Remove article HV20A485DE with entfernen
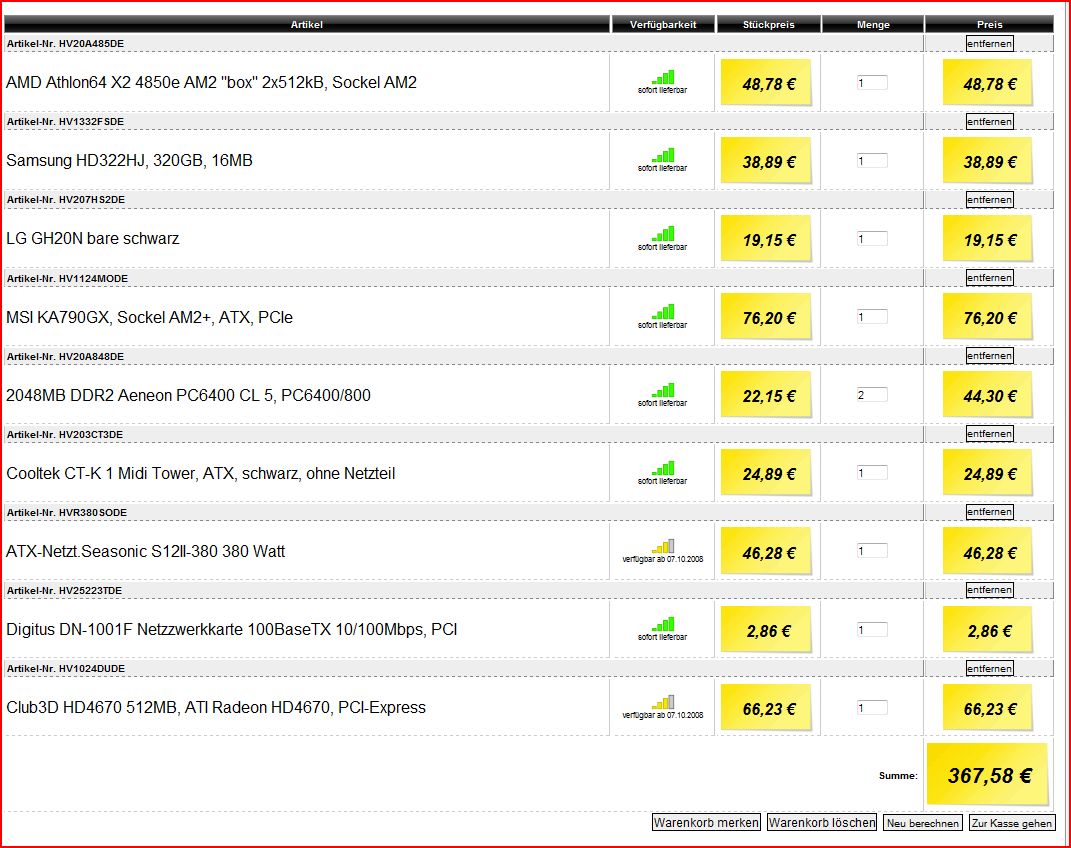 989,44
